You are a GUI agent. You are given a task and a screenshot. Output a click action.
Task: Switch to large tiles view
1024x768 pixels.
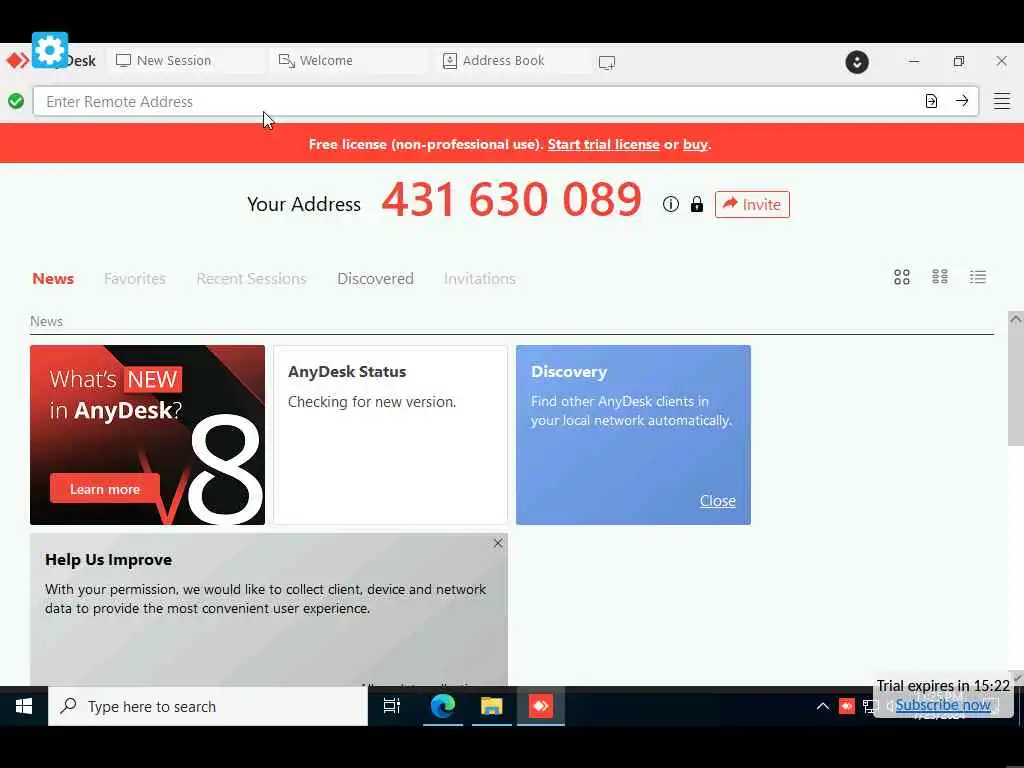pyautogui.click(x=902, y=278)
